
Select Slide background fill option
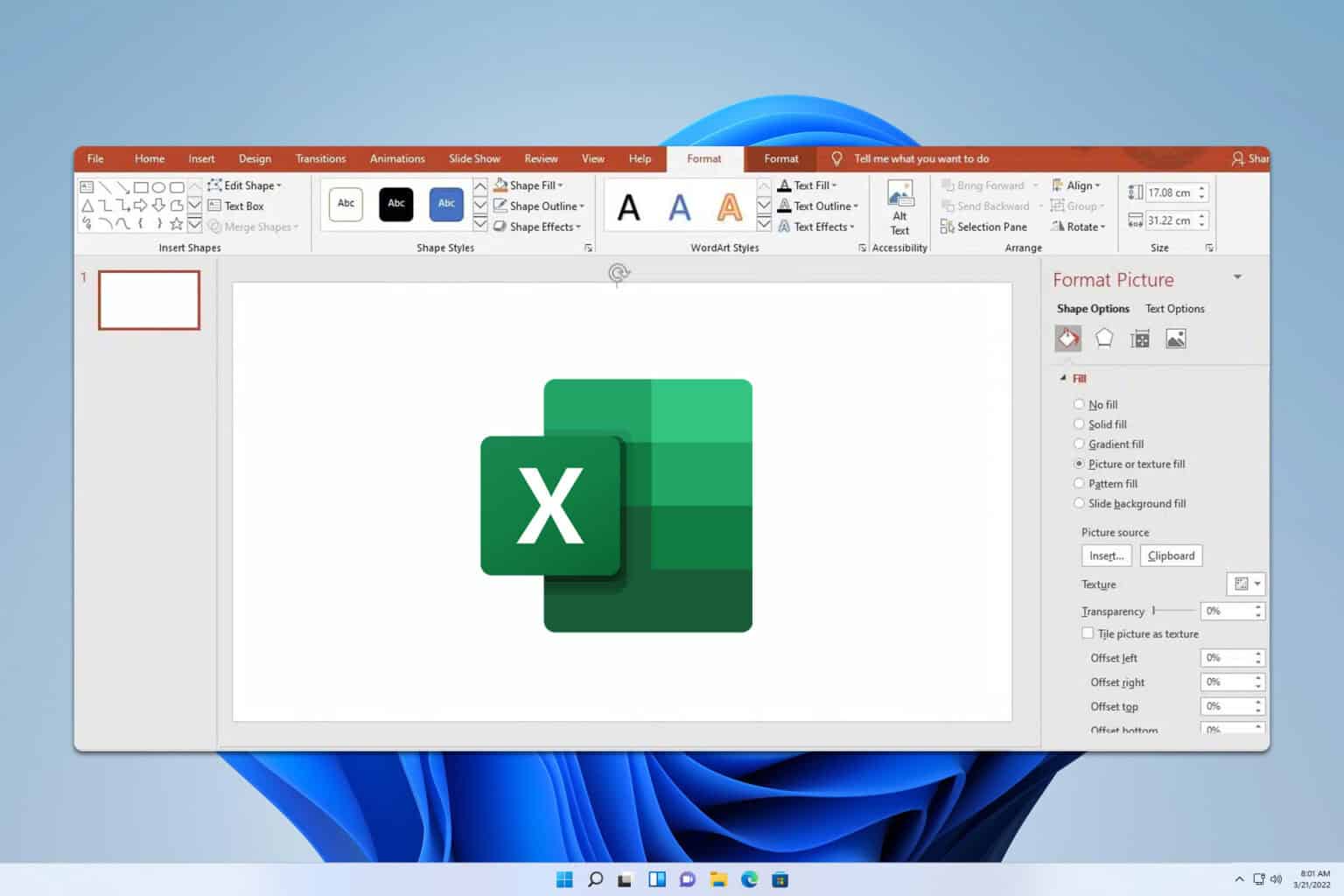click(1079, 503)
